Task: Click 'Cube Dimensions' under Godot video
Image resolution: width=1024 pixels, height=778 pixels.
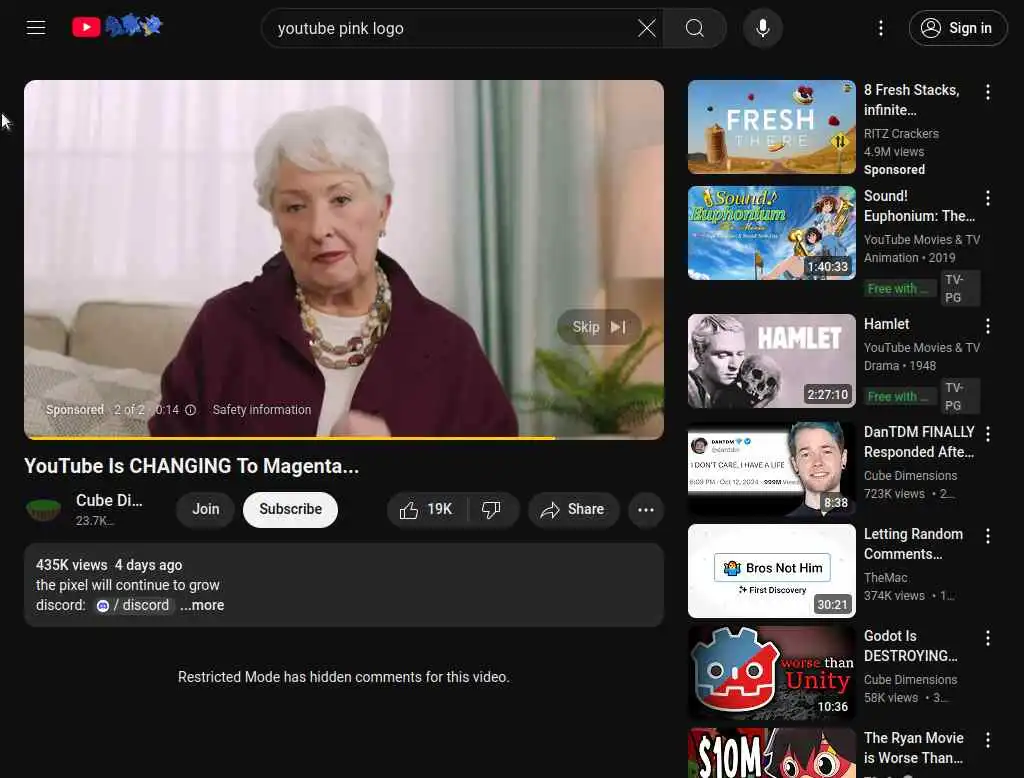Action: point(910,679)
